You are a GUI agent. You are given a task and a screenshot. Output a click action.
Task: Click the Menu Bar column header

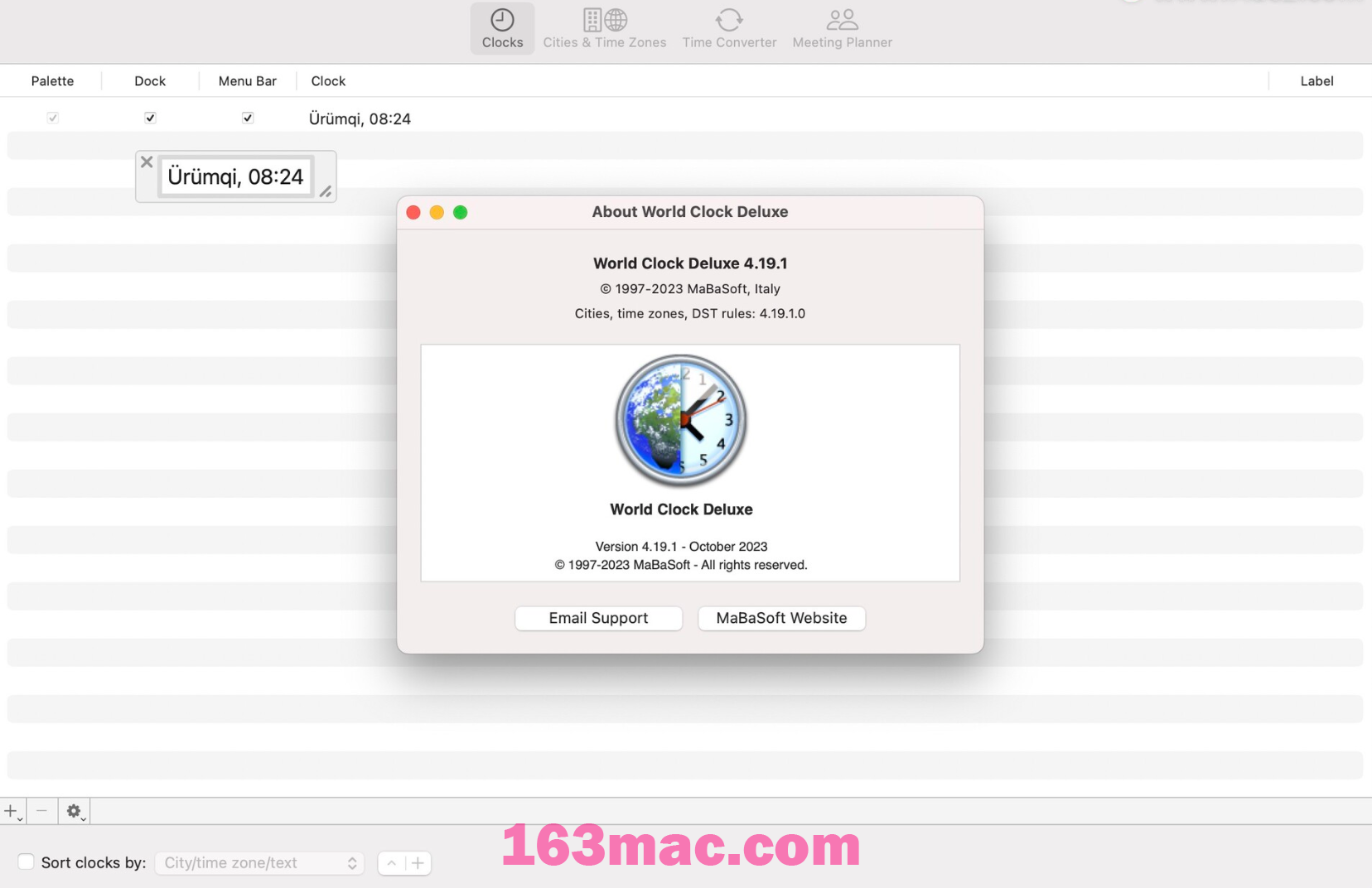pos(248,81)
